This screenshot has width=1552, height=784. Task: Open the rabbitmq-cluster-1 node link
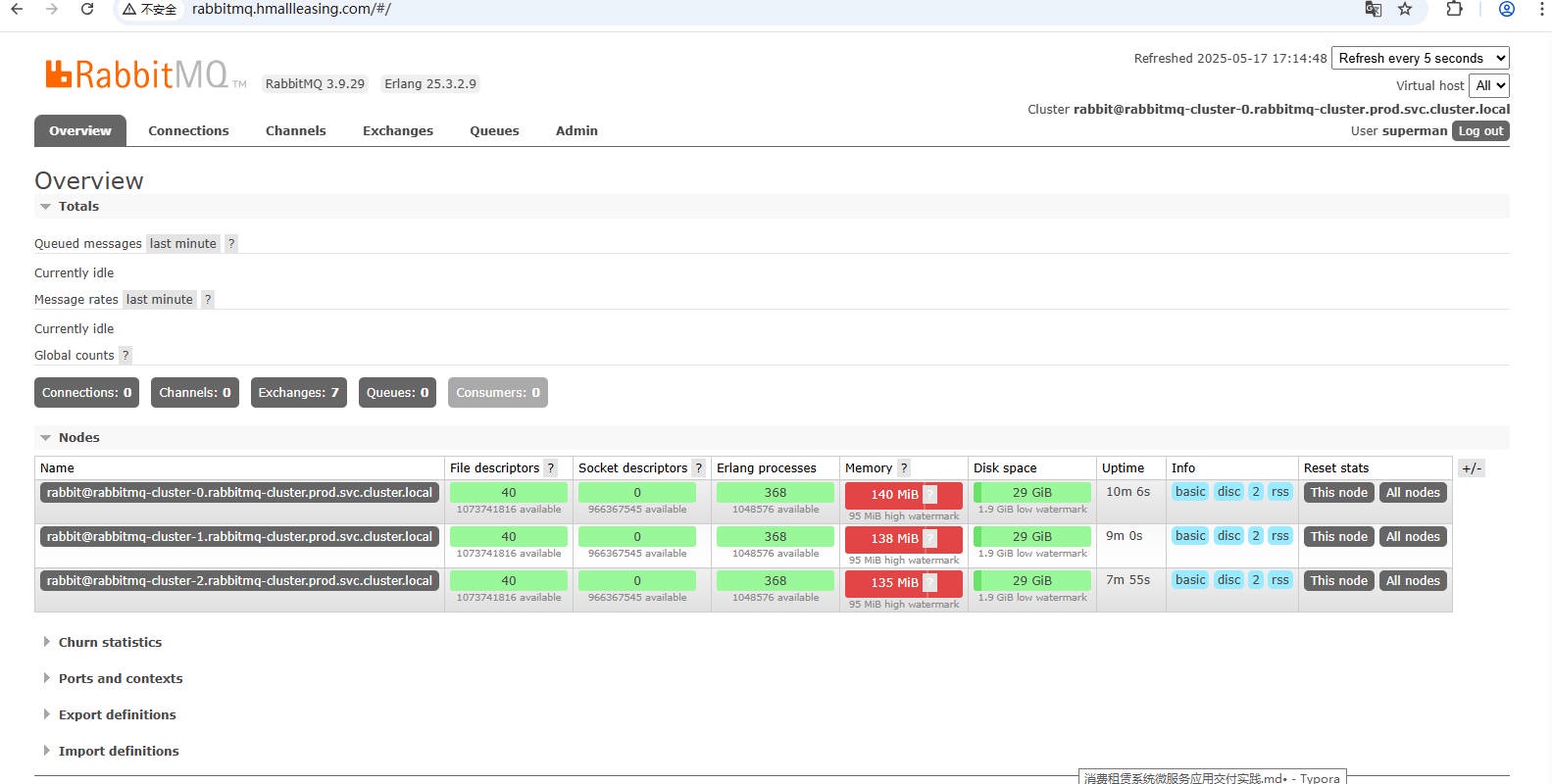(239, 537)
